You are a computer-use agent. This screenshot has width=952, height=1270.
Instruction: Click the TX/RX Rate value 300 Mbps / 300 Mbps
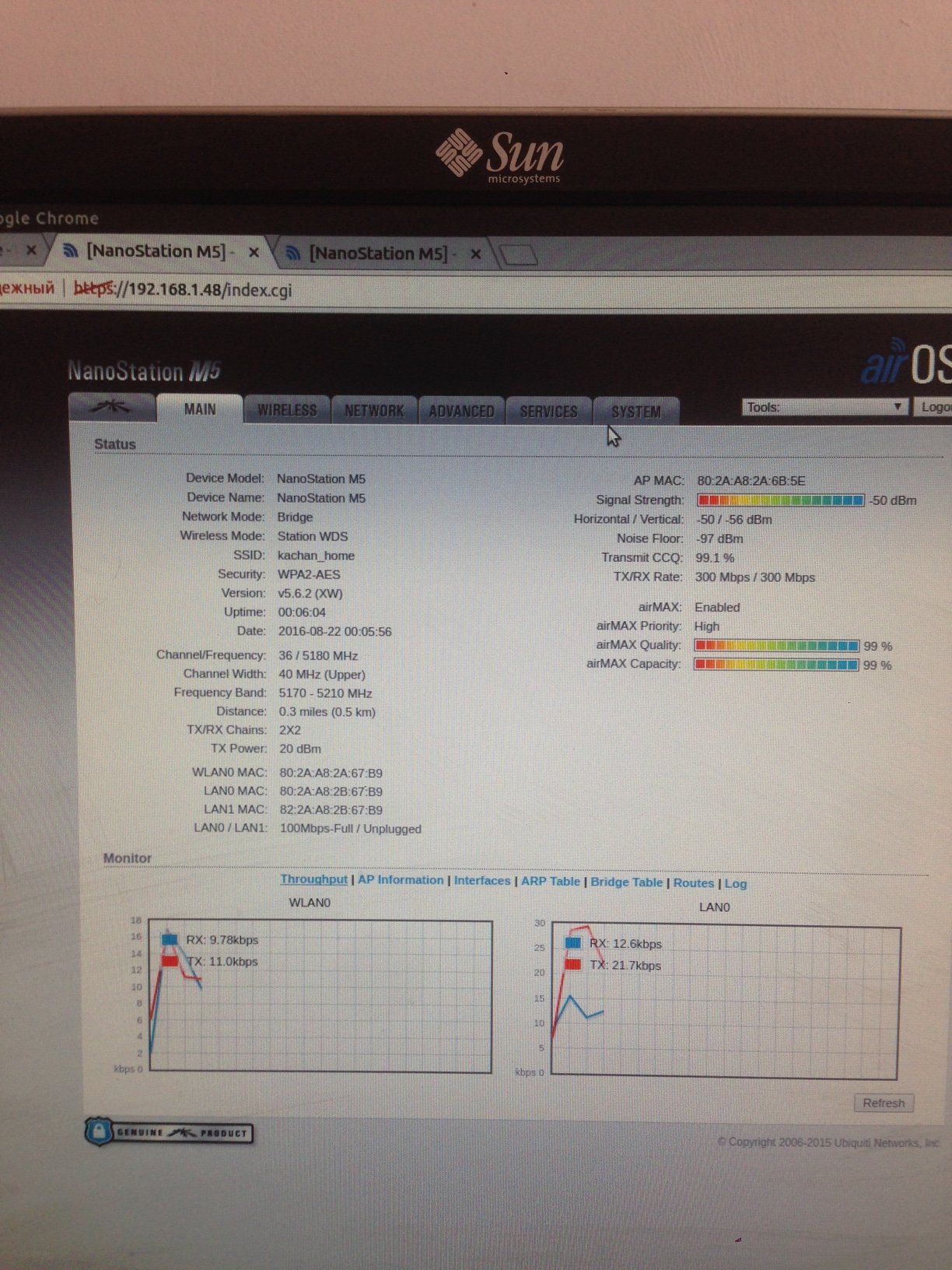tap(755, 577)
